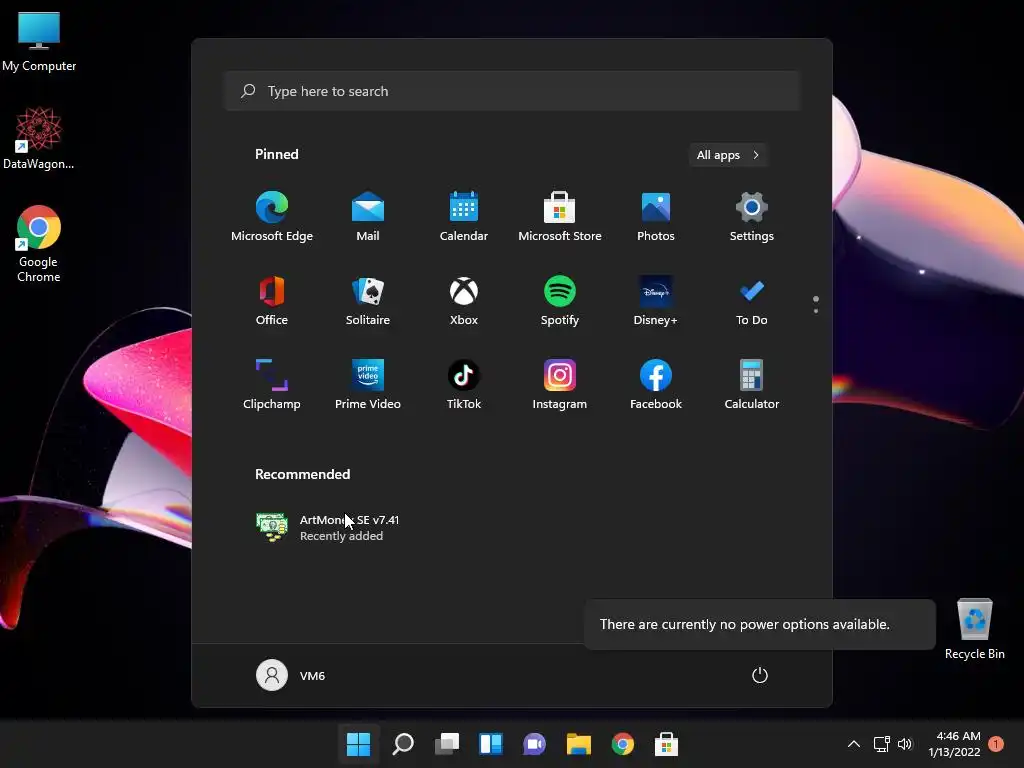
Task: Open the notification badge in tray
Action: (996, 744)
